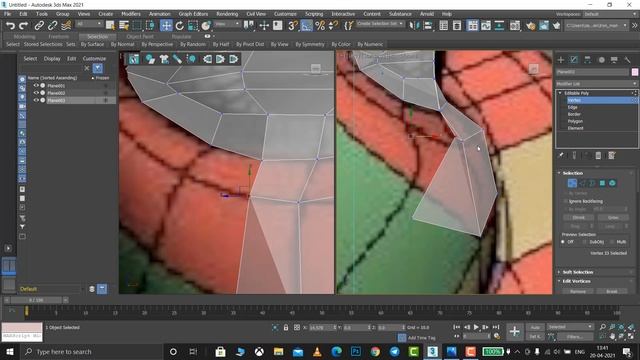This screenshot has height=360, width=640.
Task: Activate Bind to Space Warp tool
Action: (x=66, y=26)
